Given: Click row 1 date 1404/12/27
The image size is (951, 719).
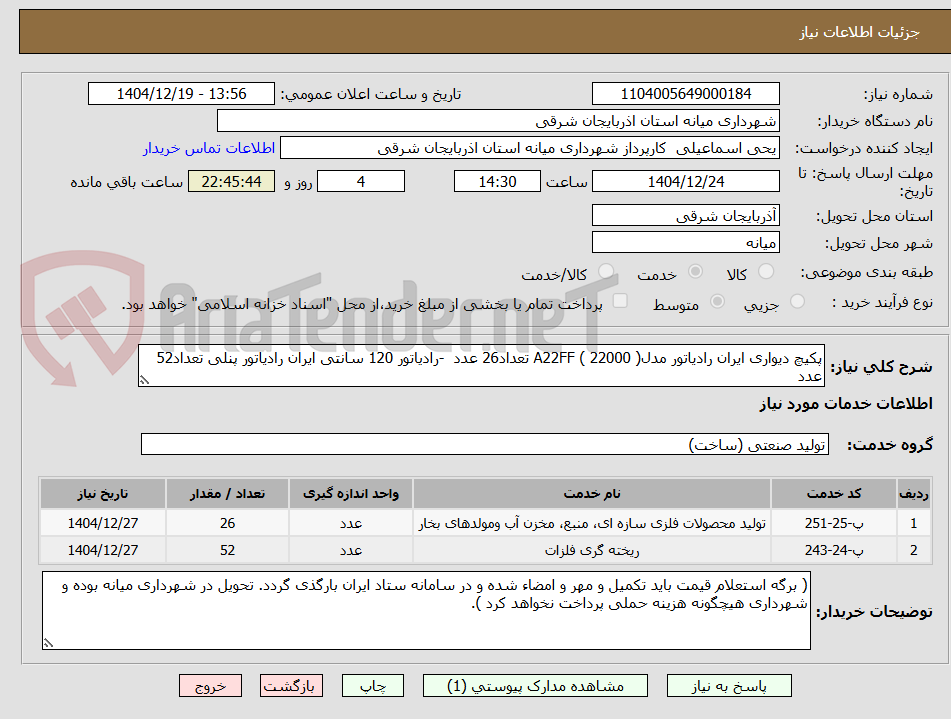Looking at the screenshot, I should point(102,522).
